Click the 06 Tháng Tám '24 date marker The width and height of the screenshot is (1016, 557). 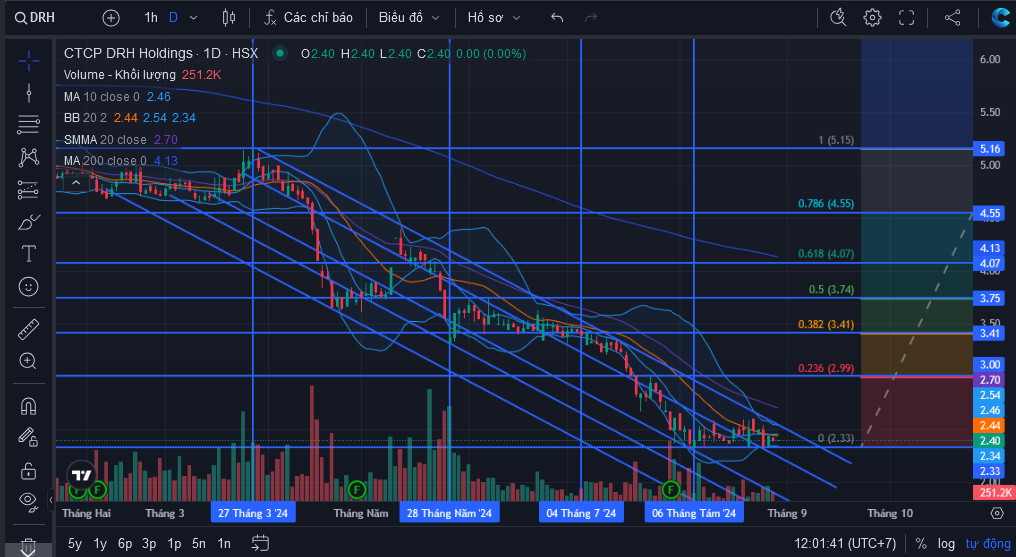coord(694,513)
